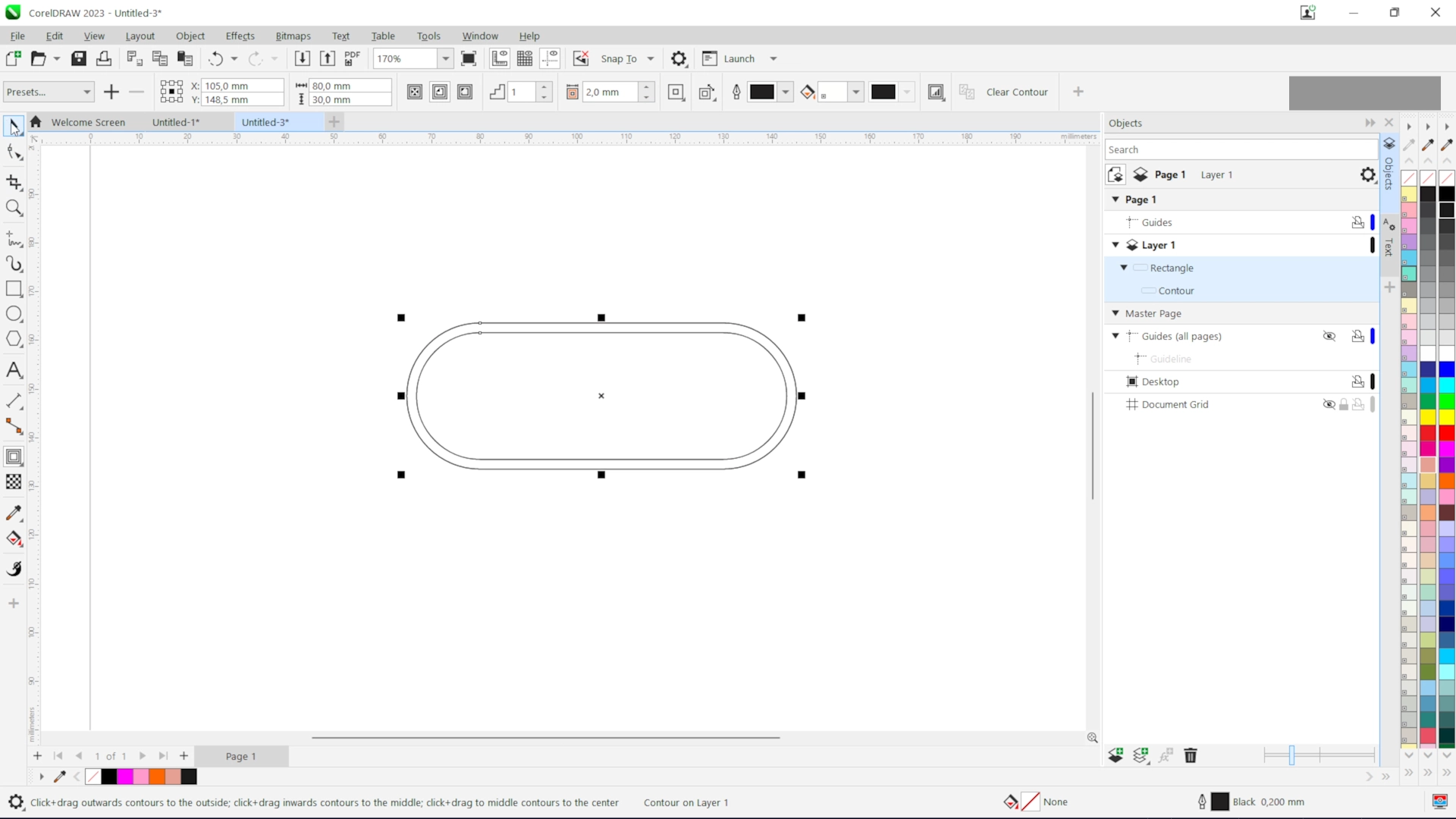
Task: Click the Save icon
Action: click(79, 58)
